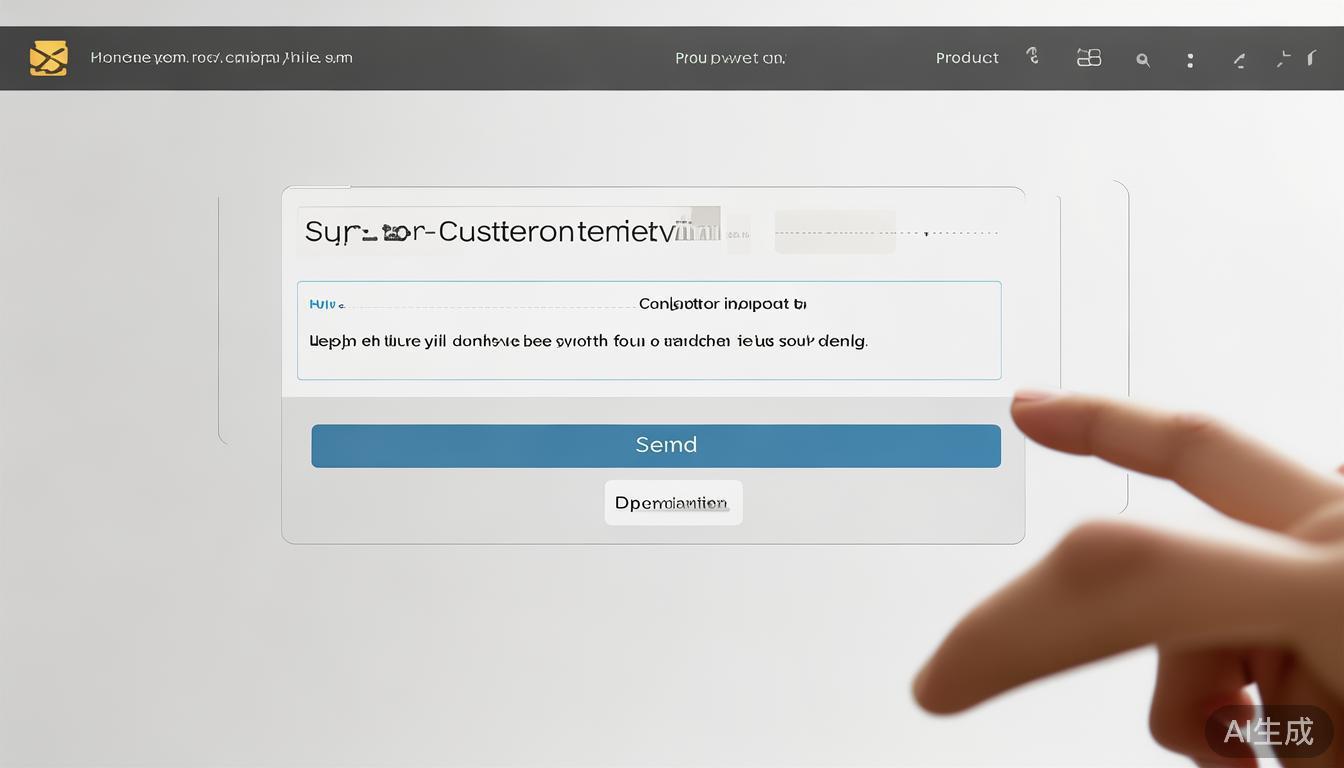1344x768 pixels.
Task: Click the header title text beside logo
Action: 221,58
